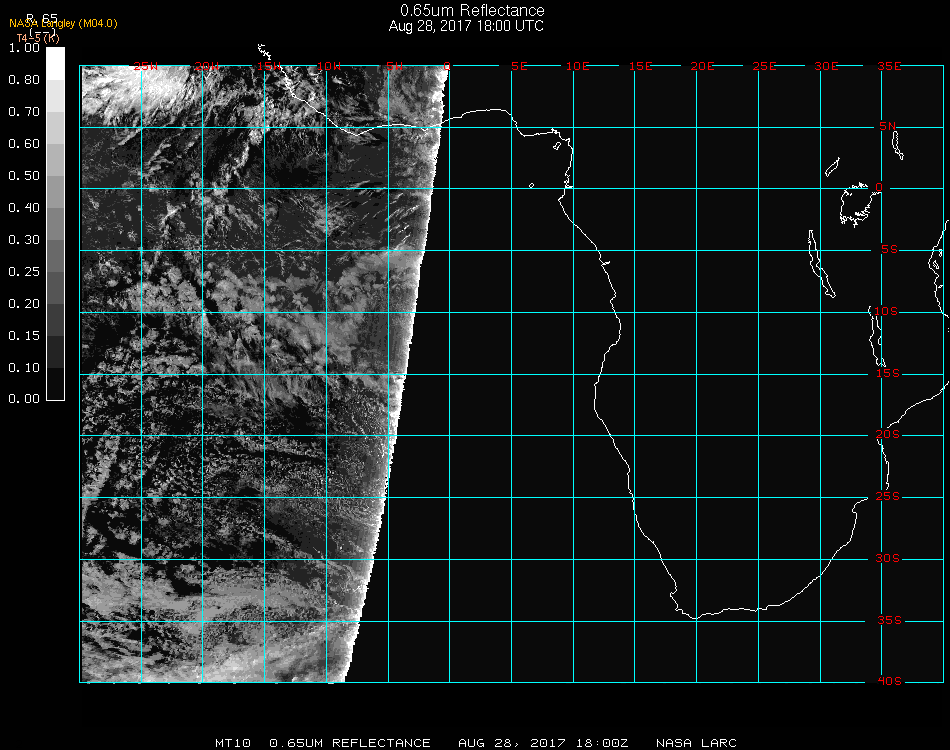Click the 0.80 colorbar scale value
This screenshot has width=950, height=750.
tap(24, 80)
